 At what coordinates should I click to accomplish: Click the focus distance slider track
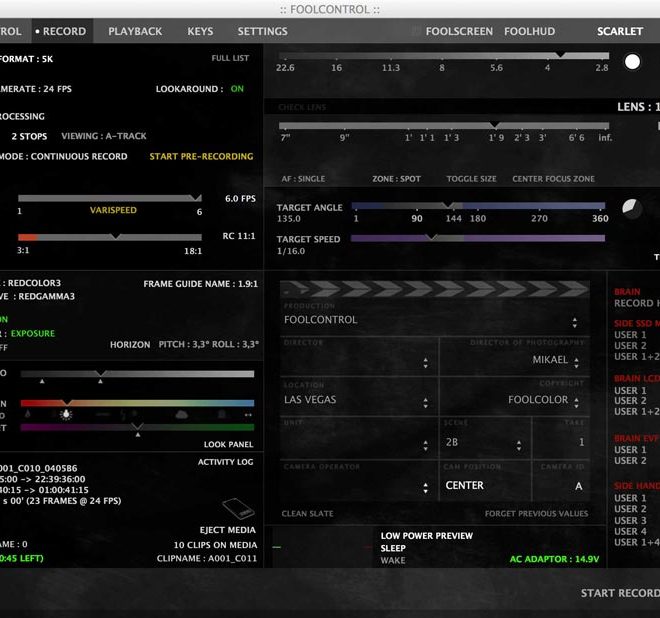pos(444,125)
